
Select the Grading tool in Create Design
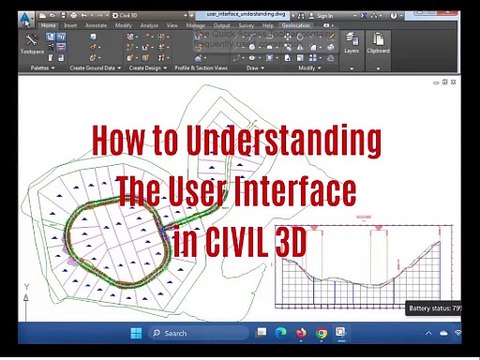click(131, 58)
